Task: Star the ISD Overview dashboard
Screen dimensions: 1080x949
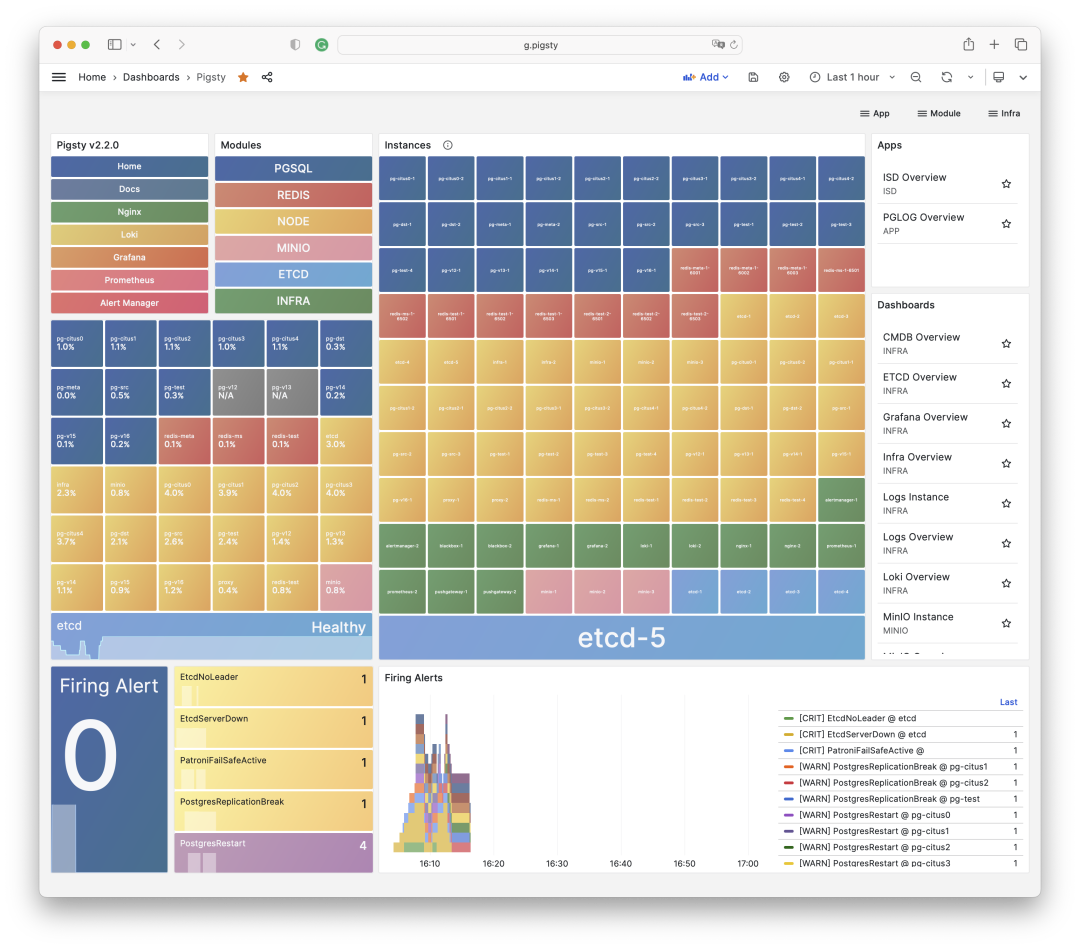Action: coord(1006,184)
